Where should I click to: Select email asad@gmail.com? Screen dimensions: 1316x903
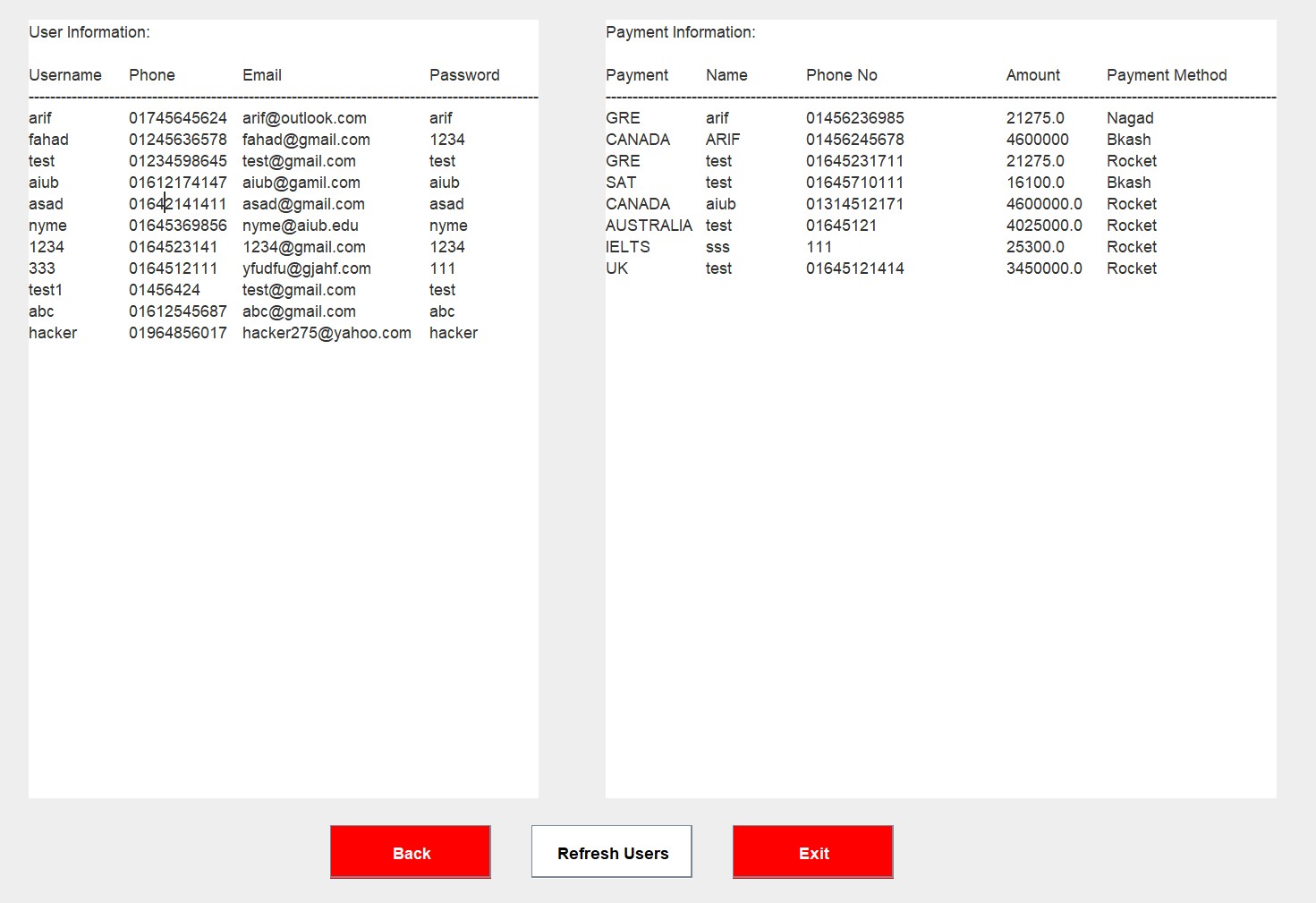click(303, 204)
